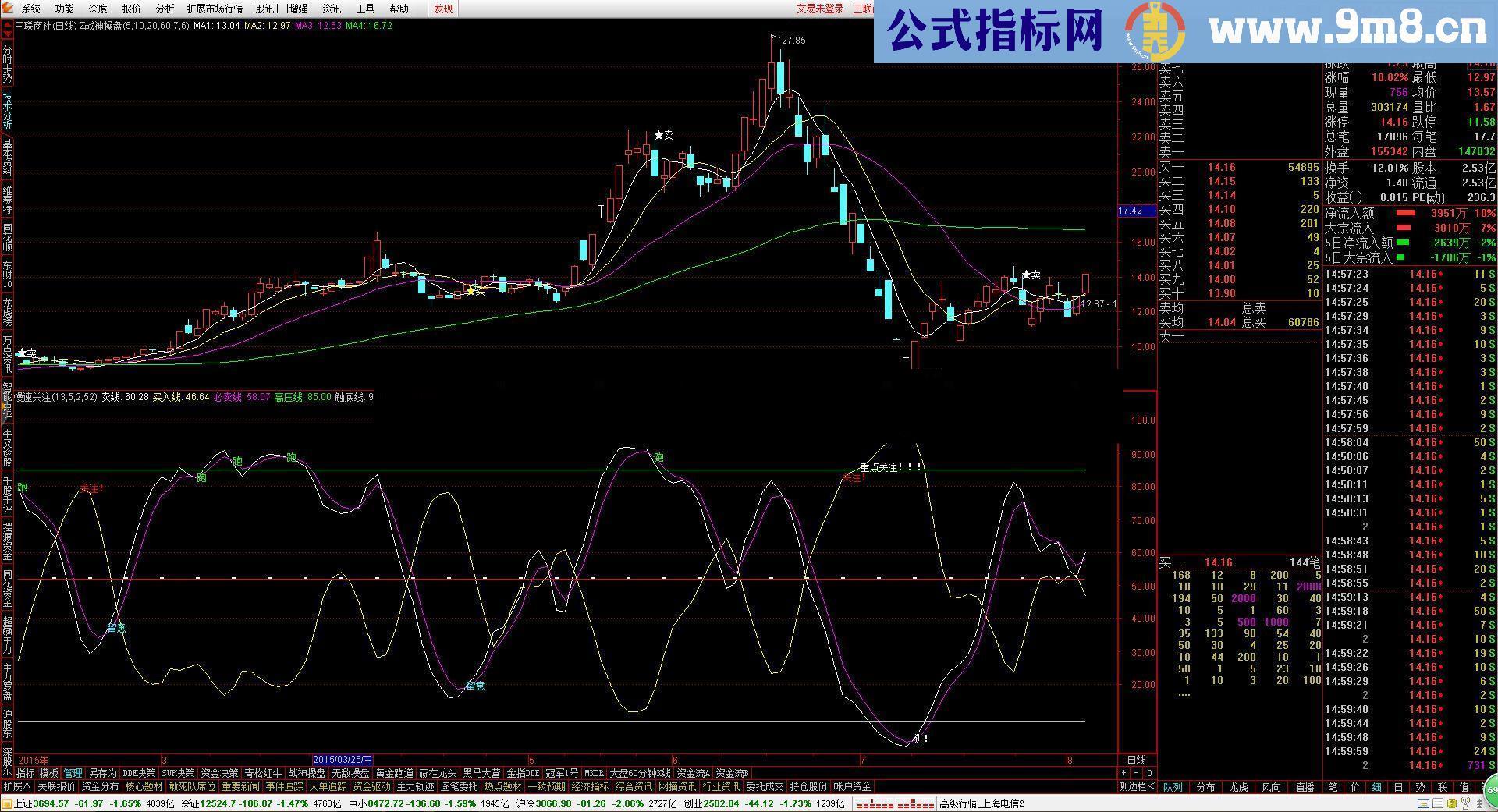Open the 工具 menu
Image resolution: width=1498 pixels, height=812 pixels.
tap(365, 9)
